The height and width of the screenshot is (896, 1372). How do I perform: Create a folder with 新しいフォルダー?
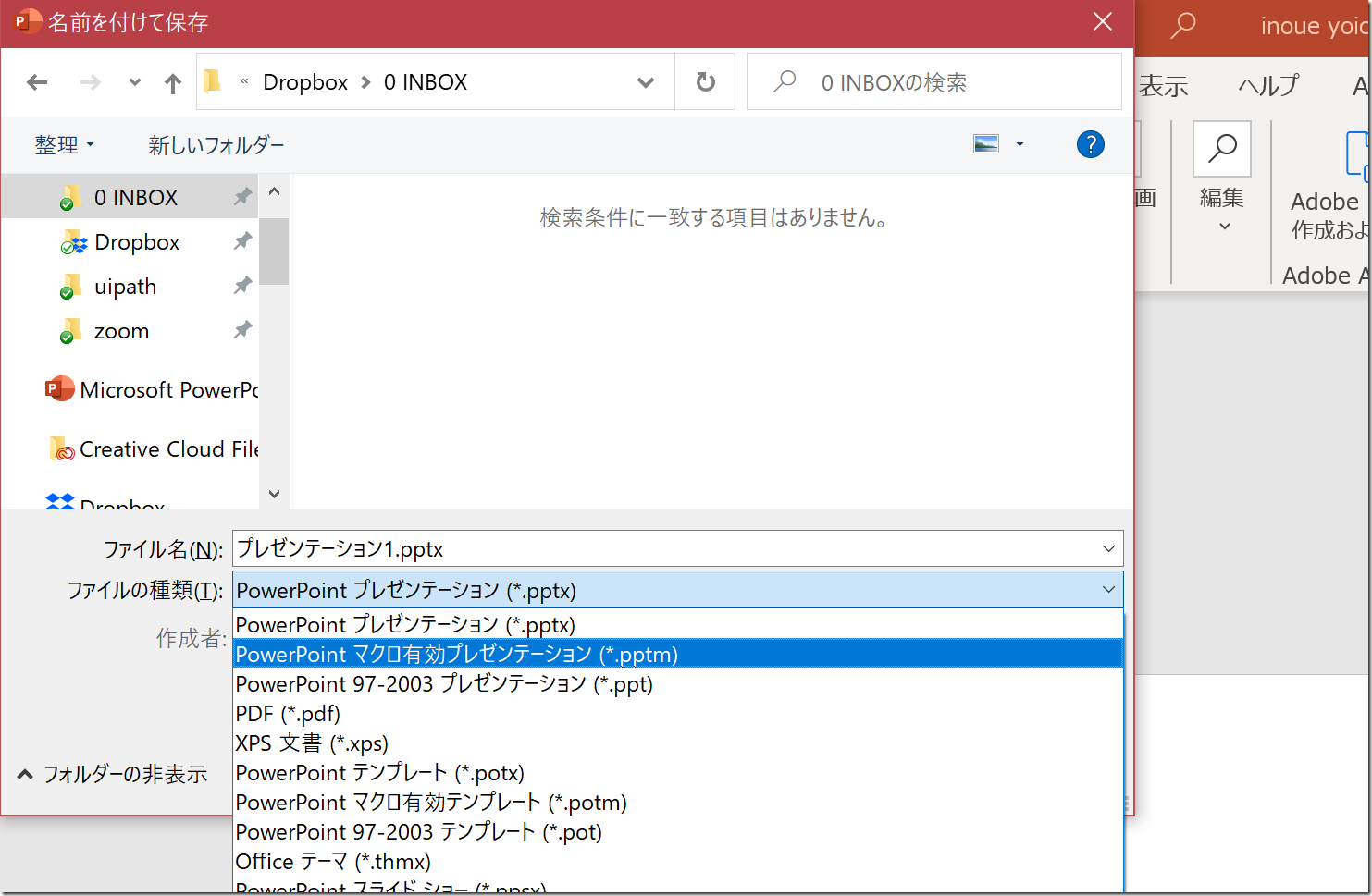pos(216,145)
